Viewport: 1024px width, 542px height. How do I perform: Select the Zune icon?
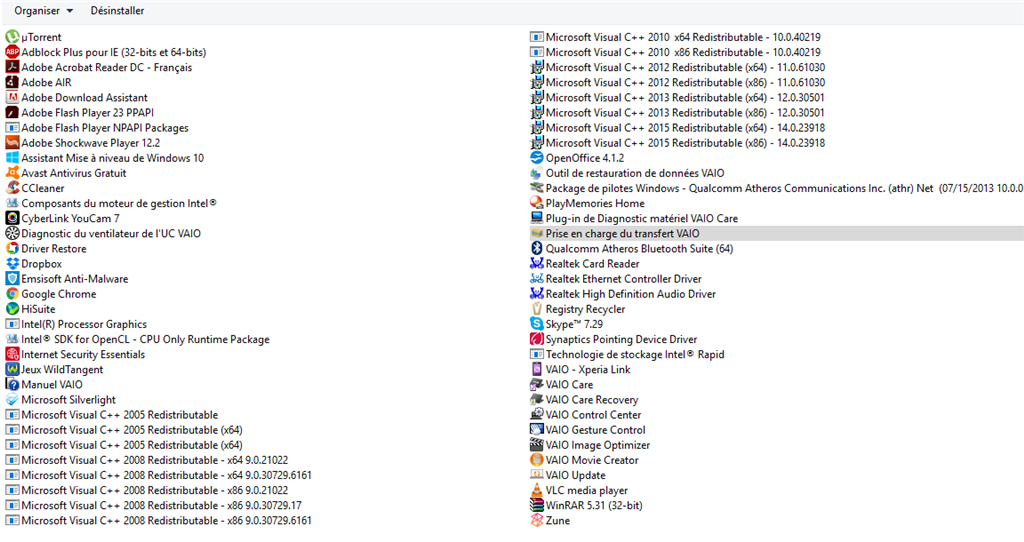coord(536,520)
